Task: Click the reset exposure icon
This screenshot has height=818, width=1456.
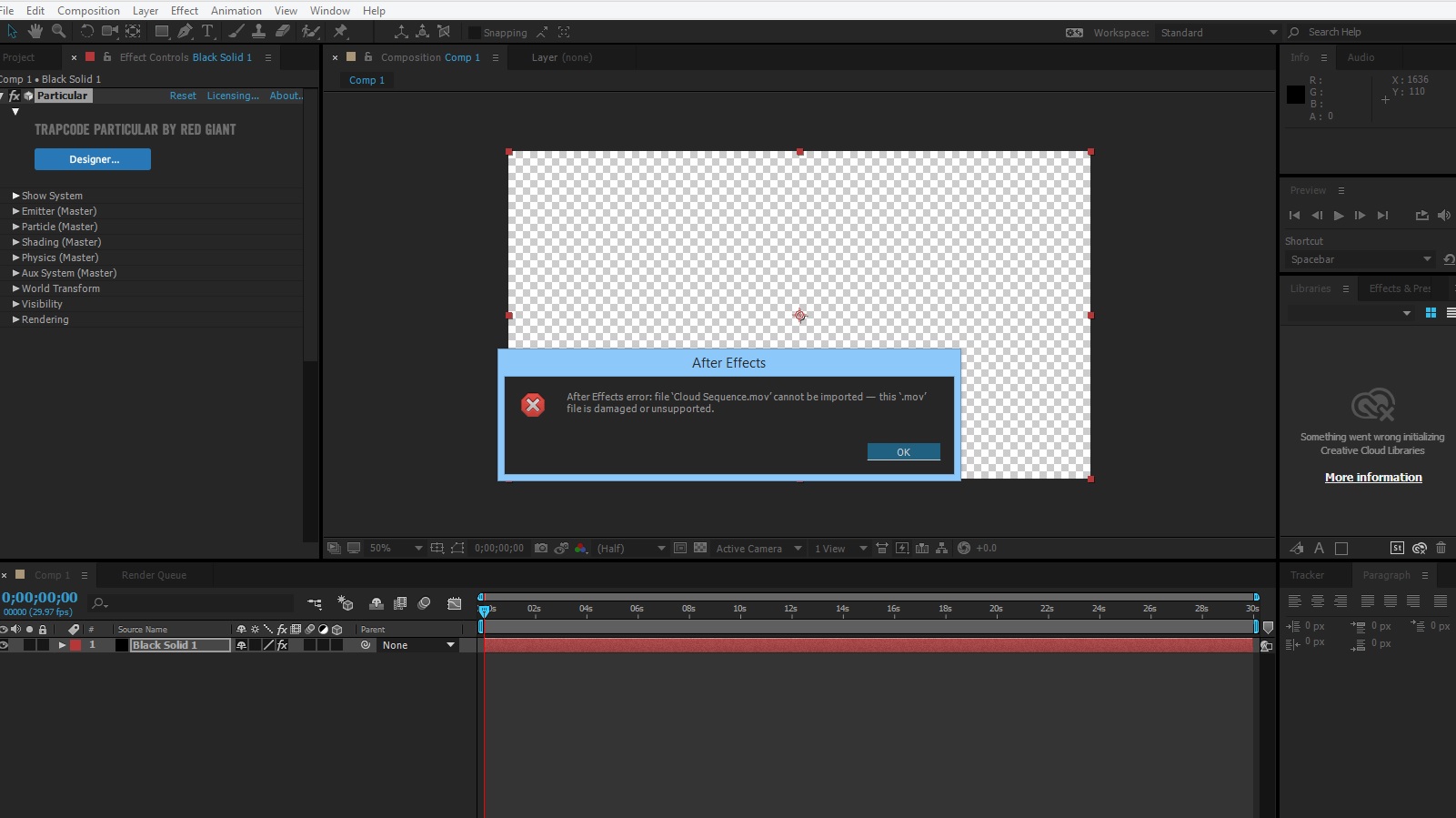Action: tap(964, 549)
